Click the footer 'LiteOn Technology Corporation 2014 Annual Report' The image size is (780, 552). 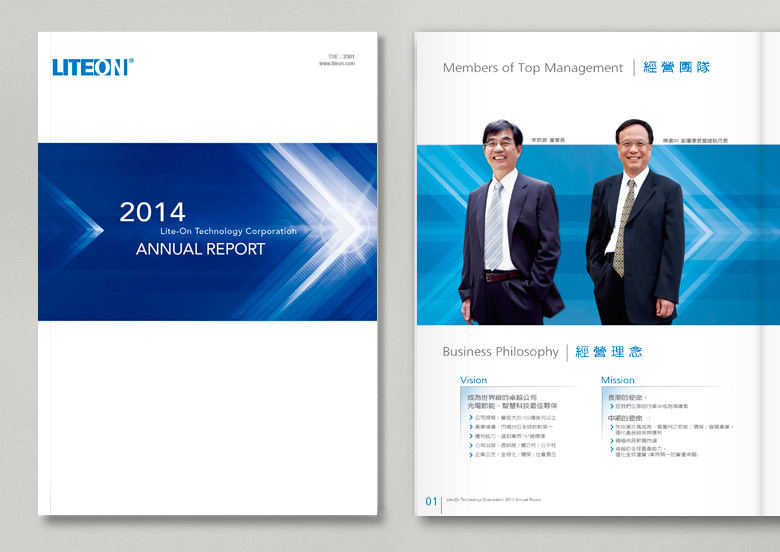(x=493, y=499)
